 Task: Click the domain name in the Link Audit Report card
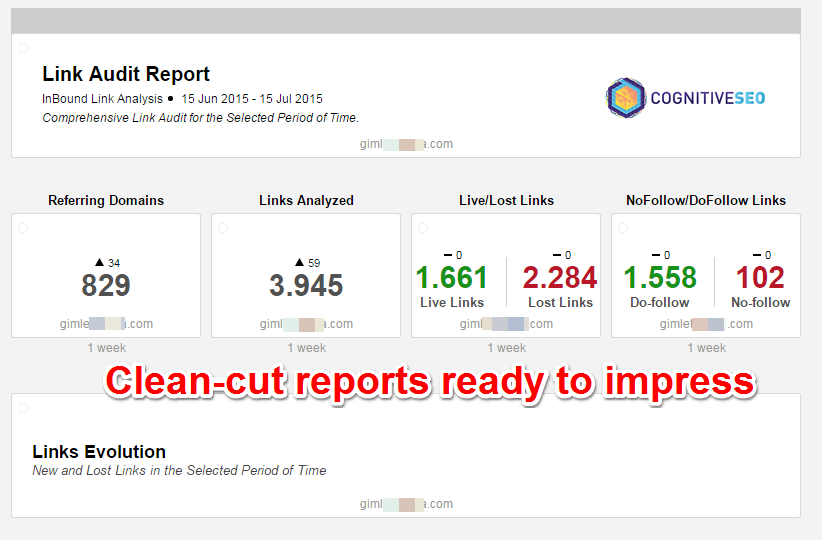click(x=406, y=144)
